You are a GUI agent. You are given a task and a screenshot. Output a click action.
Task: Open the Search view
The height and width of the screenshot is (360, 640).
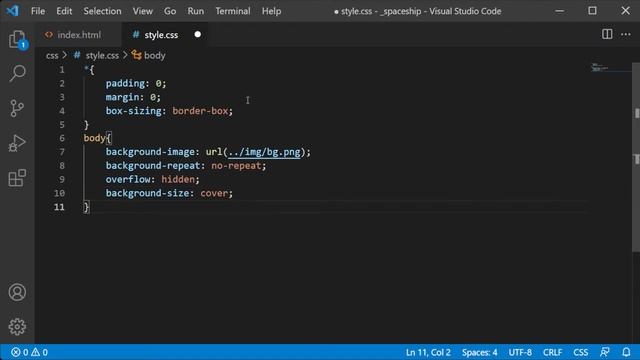click(x=17, y=73)
